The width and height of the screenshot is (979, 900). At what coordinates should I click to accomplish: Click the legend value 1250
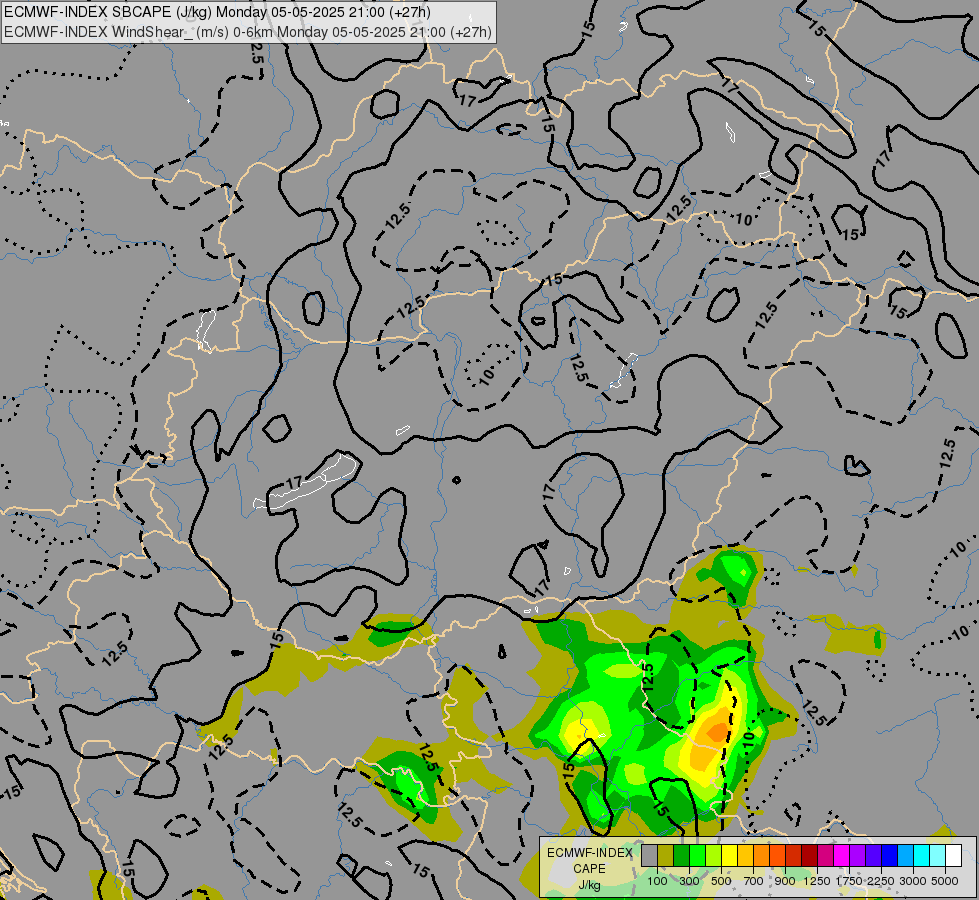817,881
